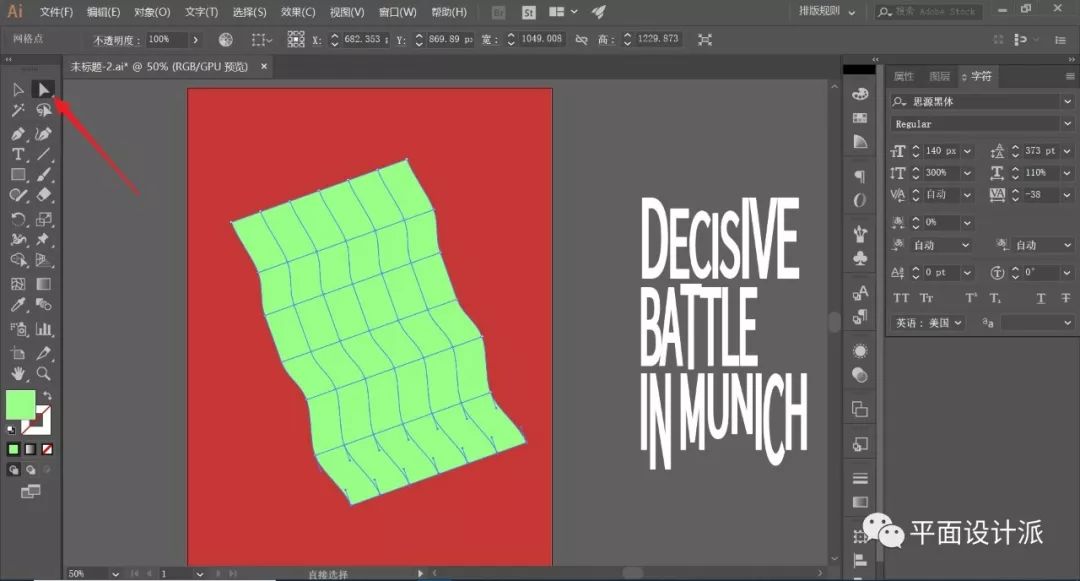
Task: Open the Paragraph panel icon
Action: click(859, 176)
